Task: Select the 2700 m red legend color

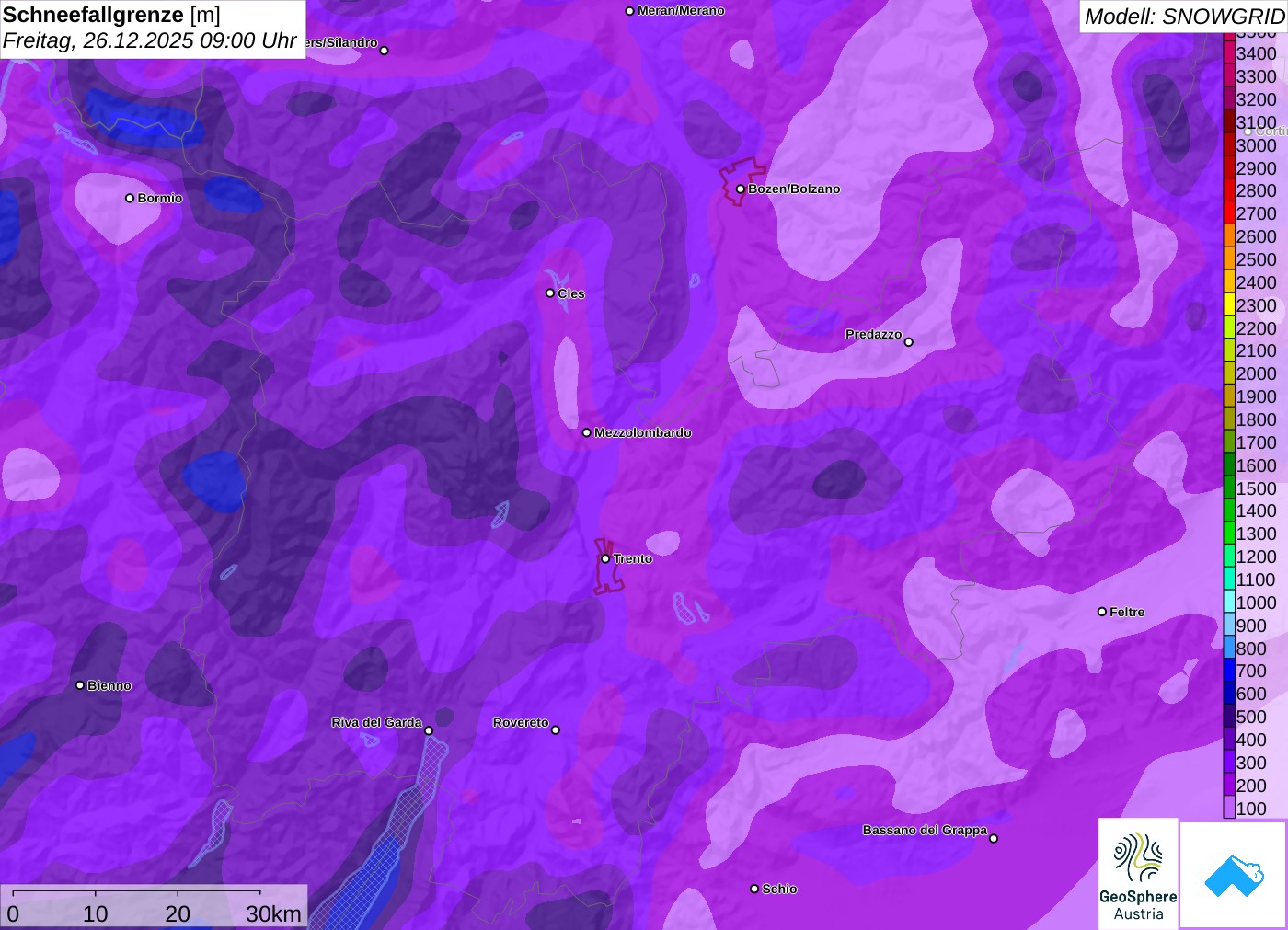Action: [1229, 213]
